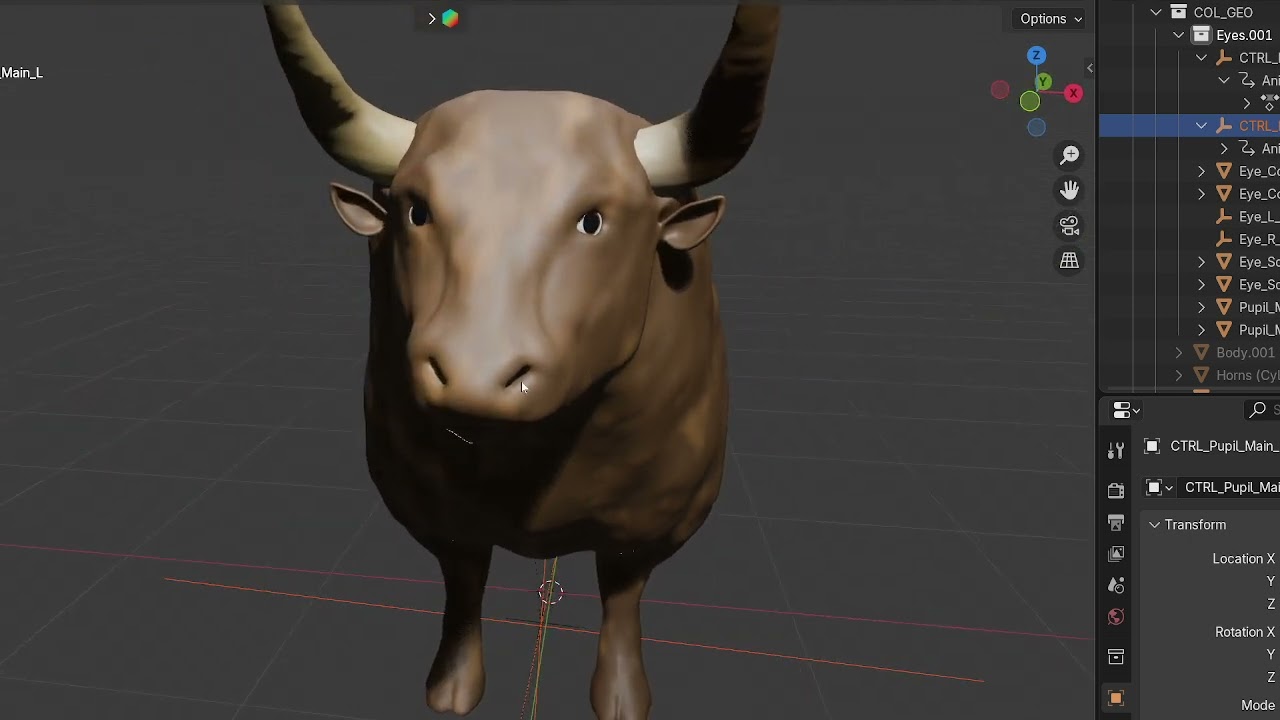
Task: Select Body.001 in the outliner
Action: 1245,353
